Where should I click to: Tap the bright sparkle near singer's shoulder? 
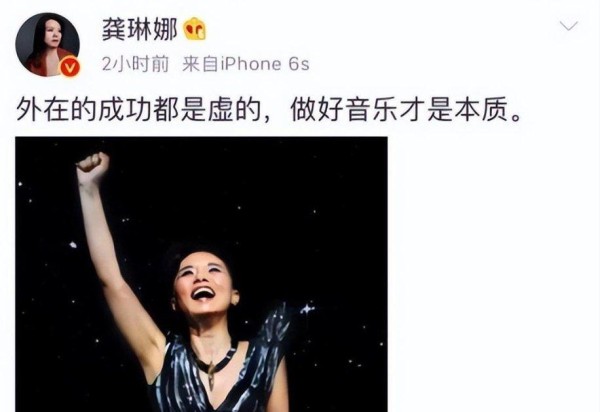[x=307, y=308]
